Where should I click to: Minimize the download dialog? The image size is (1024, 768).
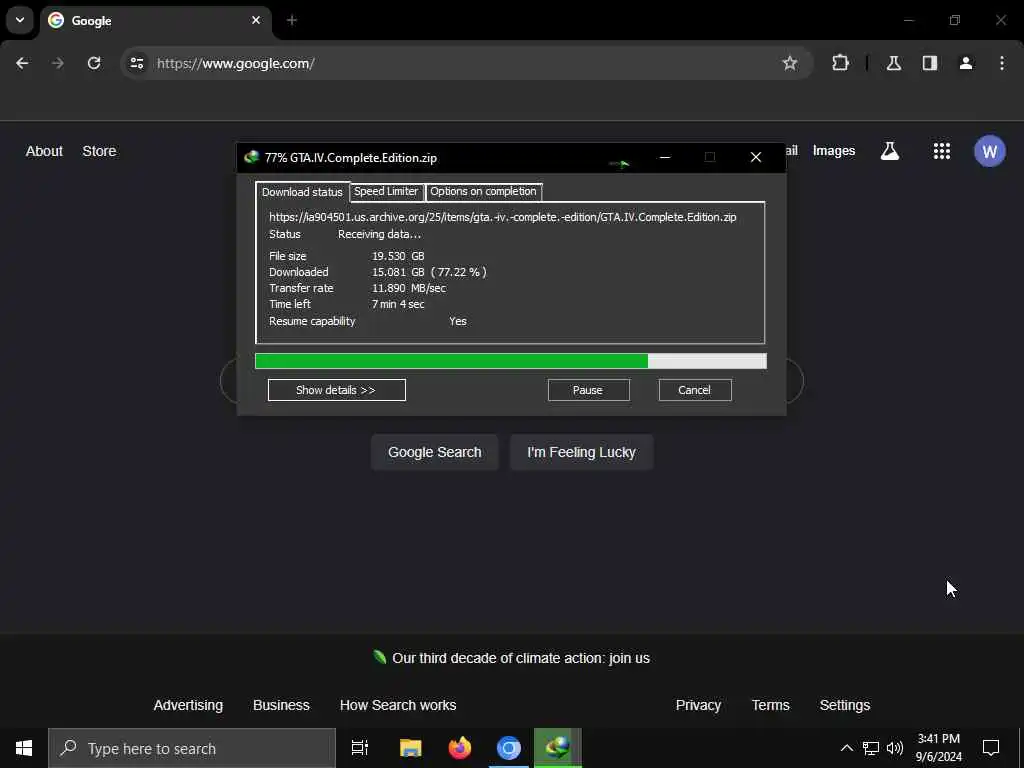click(665, 157)
